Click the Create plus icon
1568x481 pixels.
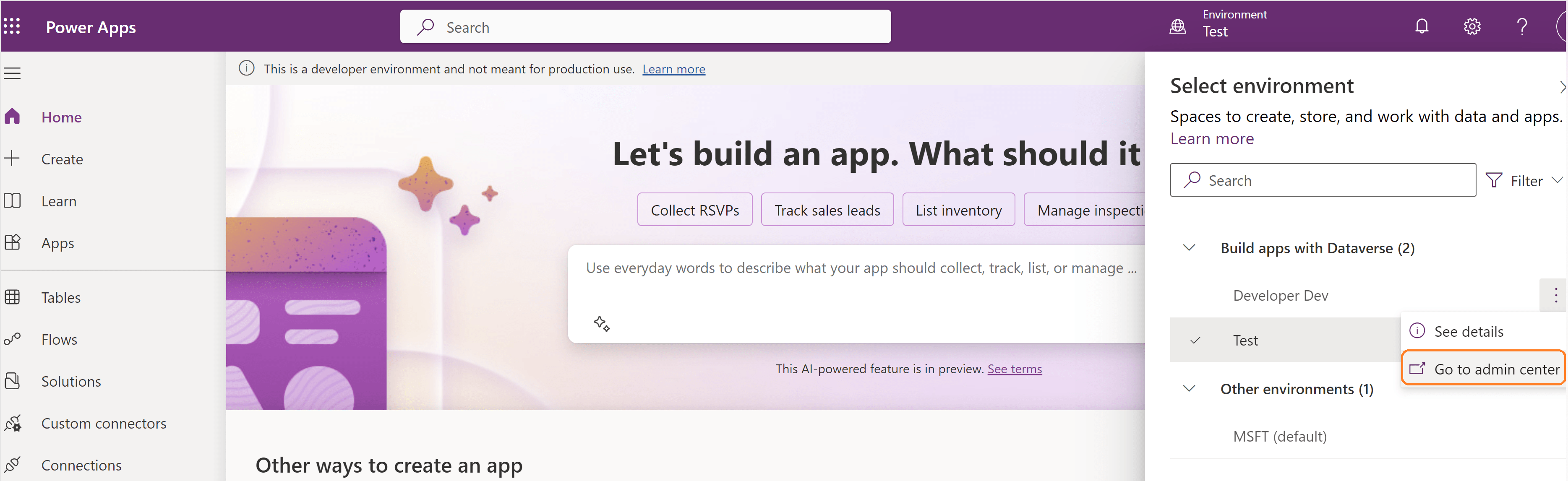click(x=12, y=159)
